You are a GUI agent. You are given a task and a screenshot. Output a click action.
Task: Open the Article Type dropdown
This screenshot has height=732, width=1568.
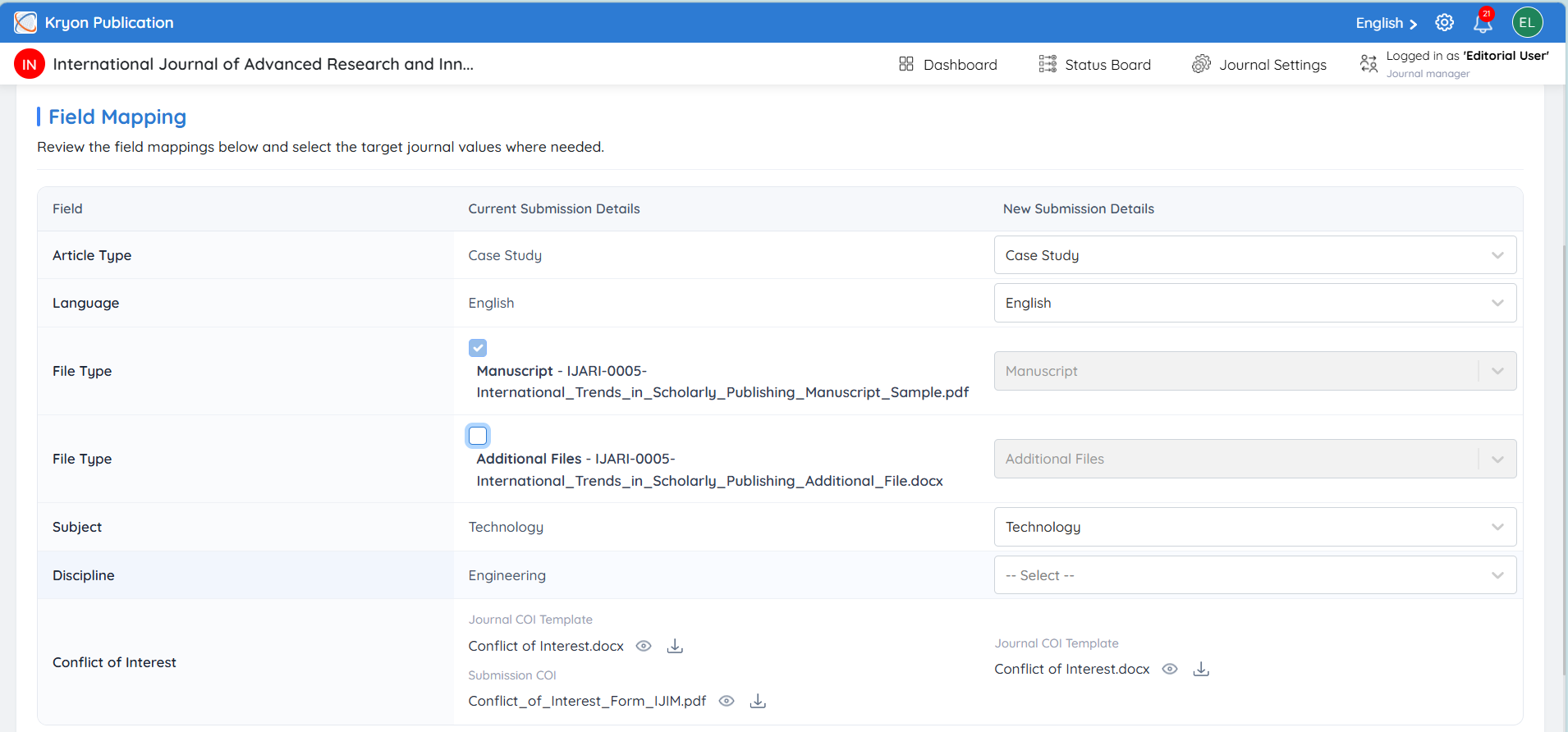pyautogui.click(x=1255, y=255)
